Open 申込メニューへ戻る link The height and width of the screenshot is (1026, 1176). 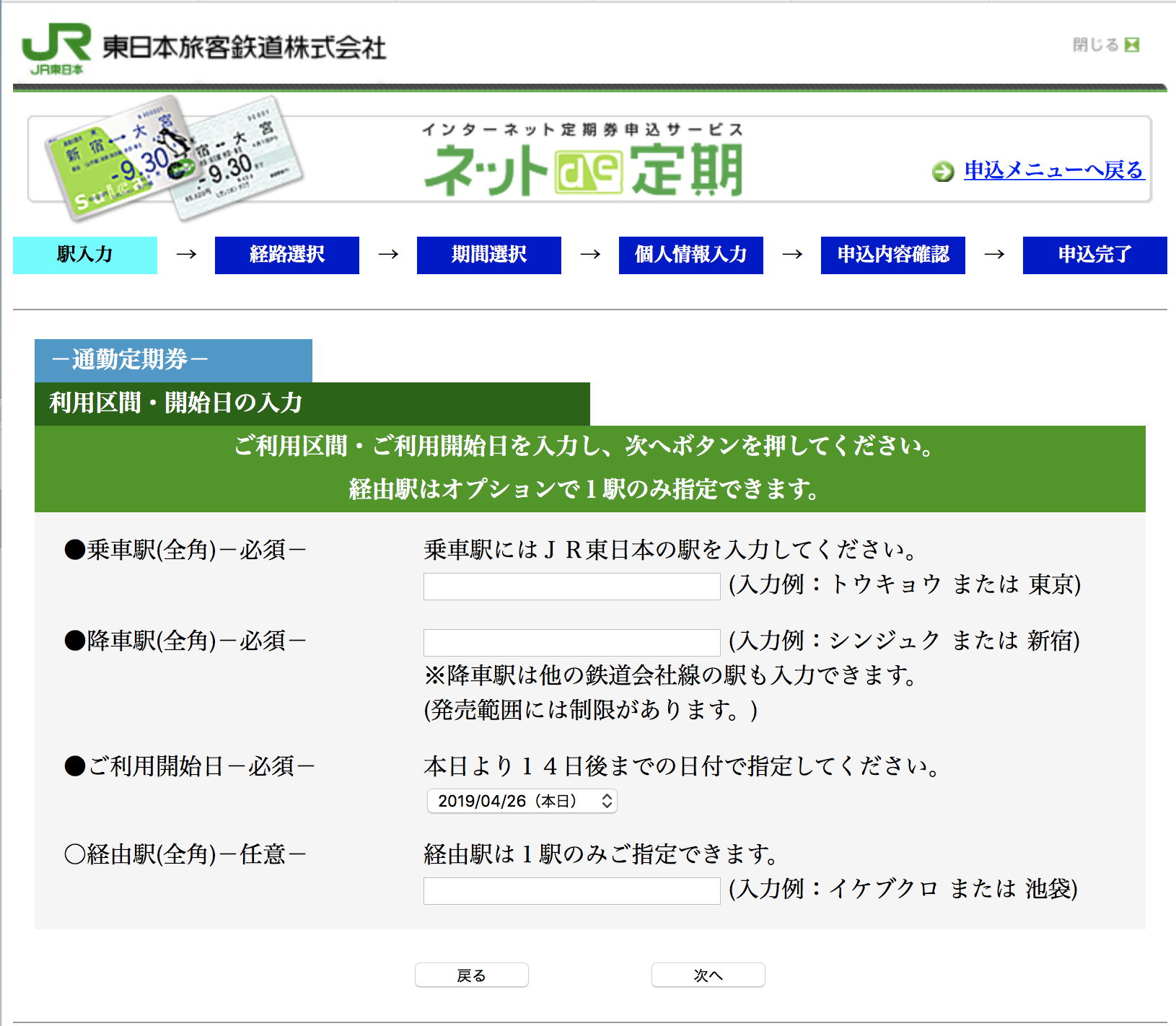tap(1053, 170)
